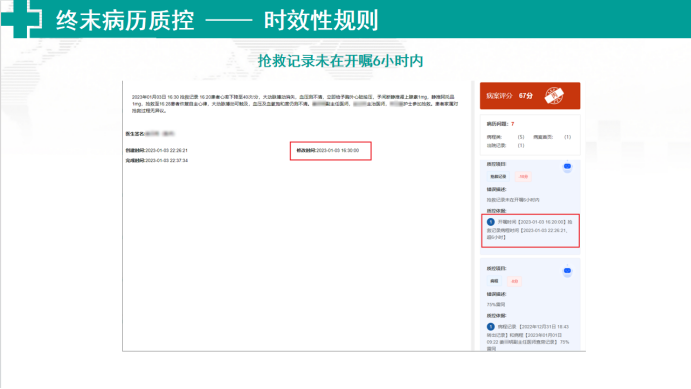
Task: Click the 创建时间 2023-01-03 22:26:21 field
Action: click(156, 151)
